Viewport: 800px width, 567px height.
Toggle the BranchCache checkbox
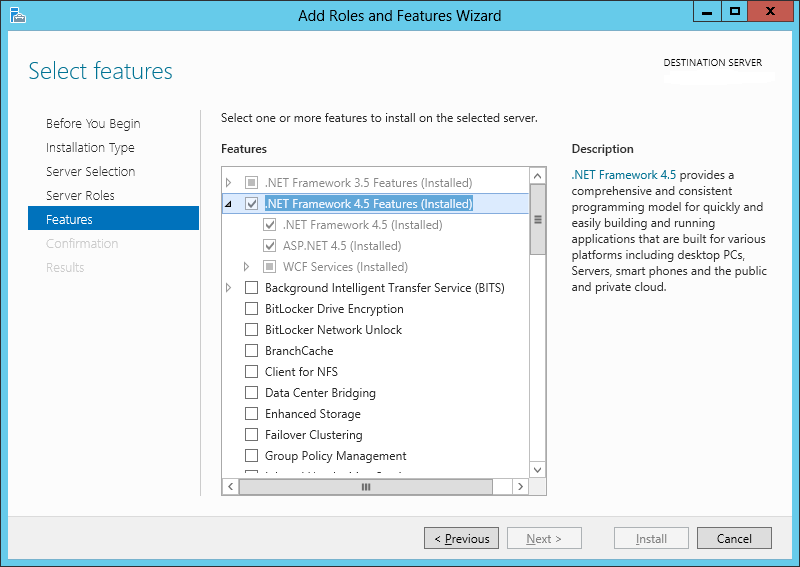pos(252,351)
